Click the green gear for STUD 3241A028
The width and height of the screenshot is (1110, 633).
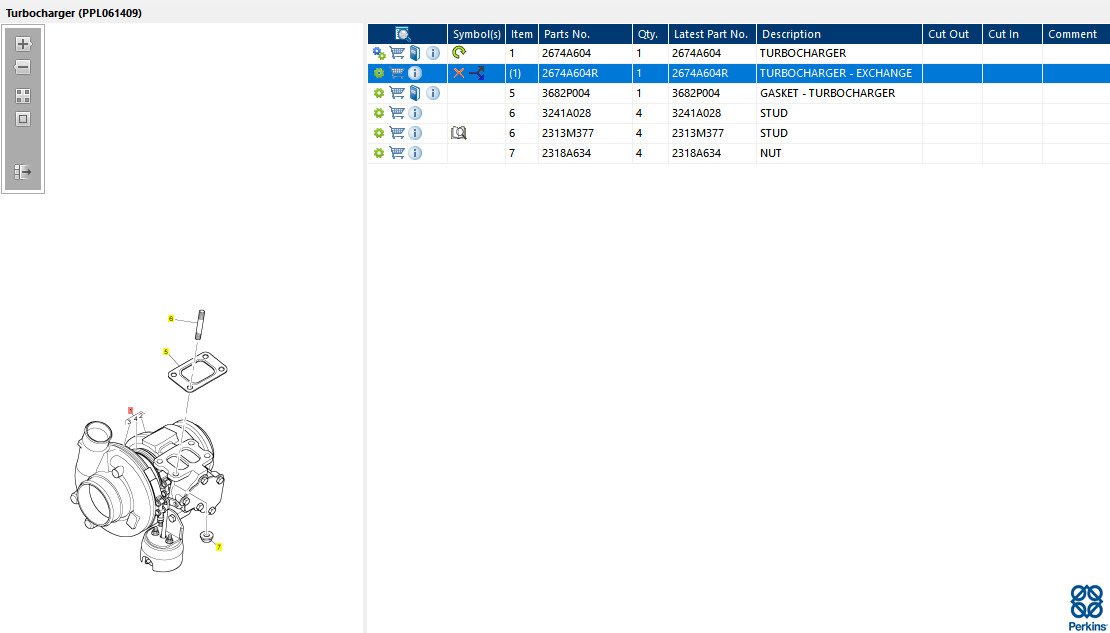379,113
